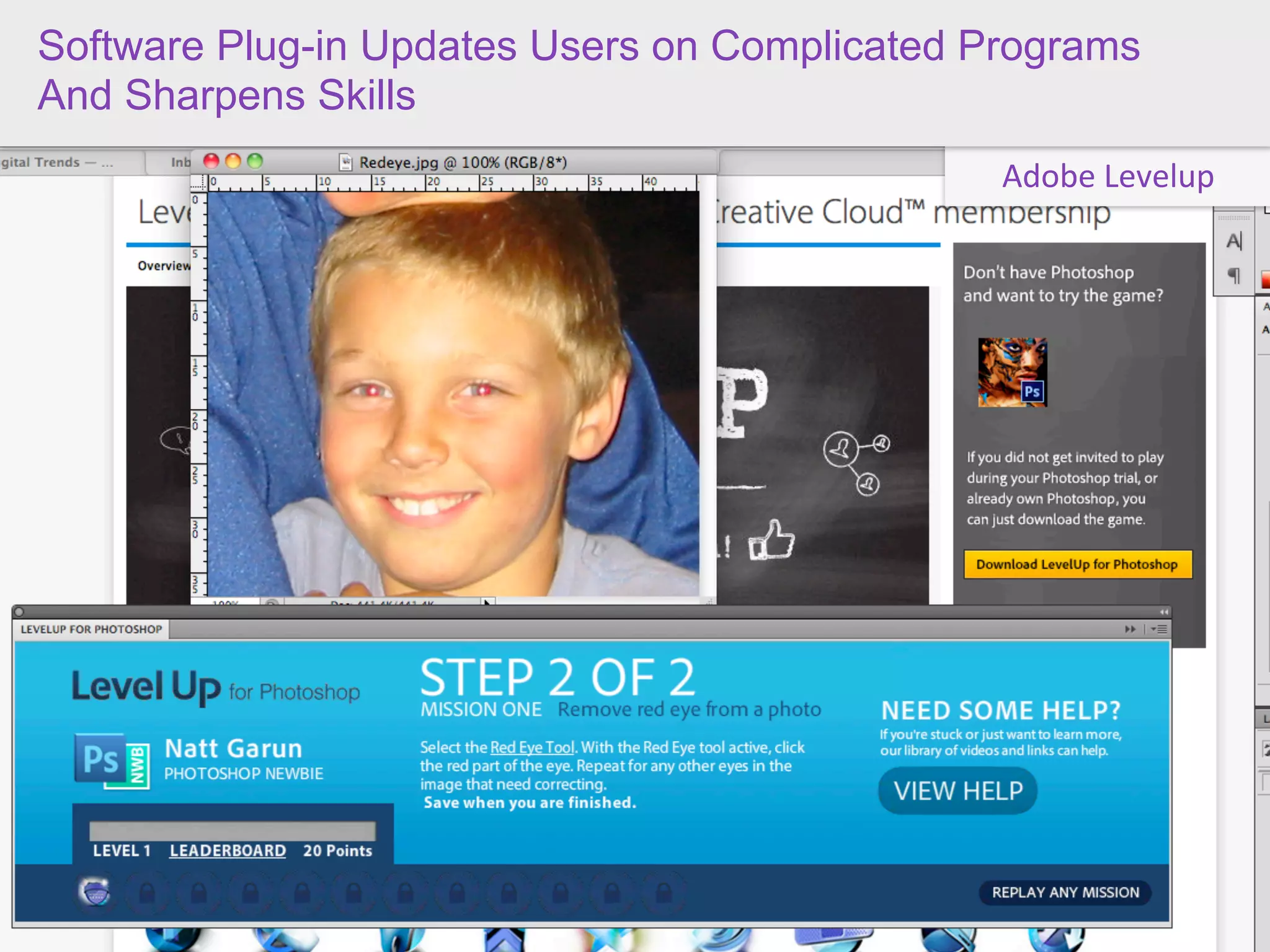Click the REPLAY ANY MISSION button
1270x952 pixels.
[x=1065, y=892]
